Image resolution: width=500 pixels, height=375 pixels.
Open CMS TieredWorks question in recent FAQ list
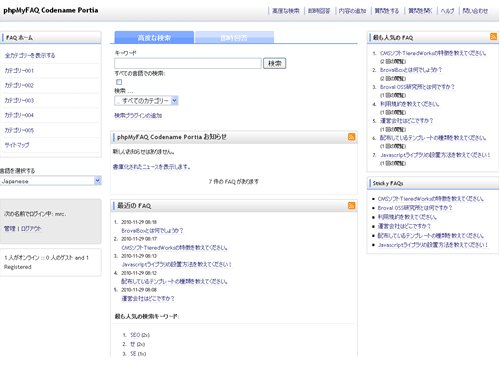pos(174,248)
